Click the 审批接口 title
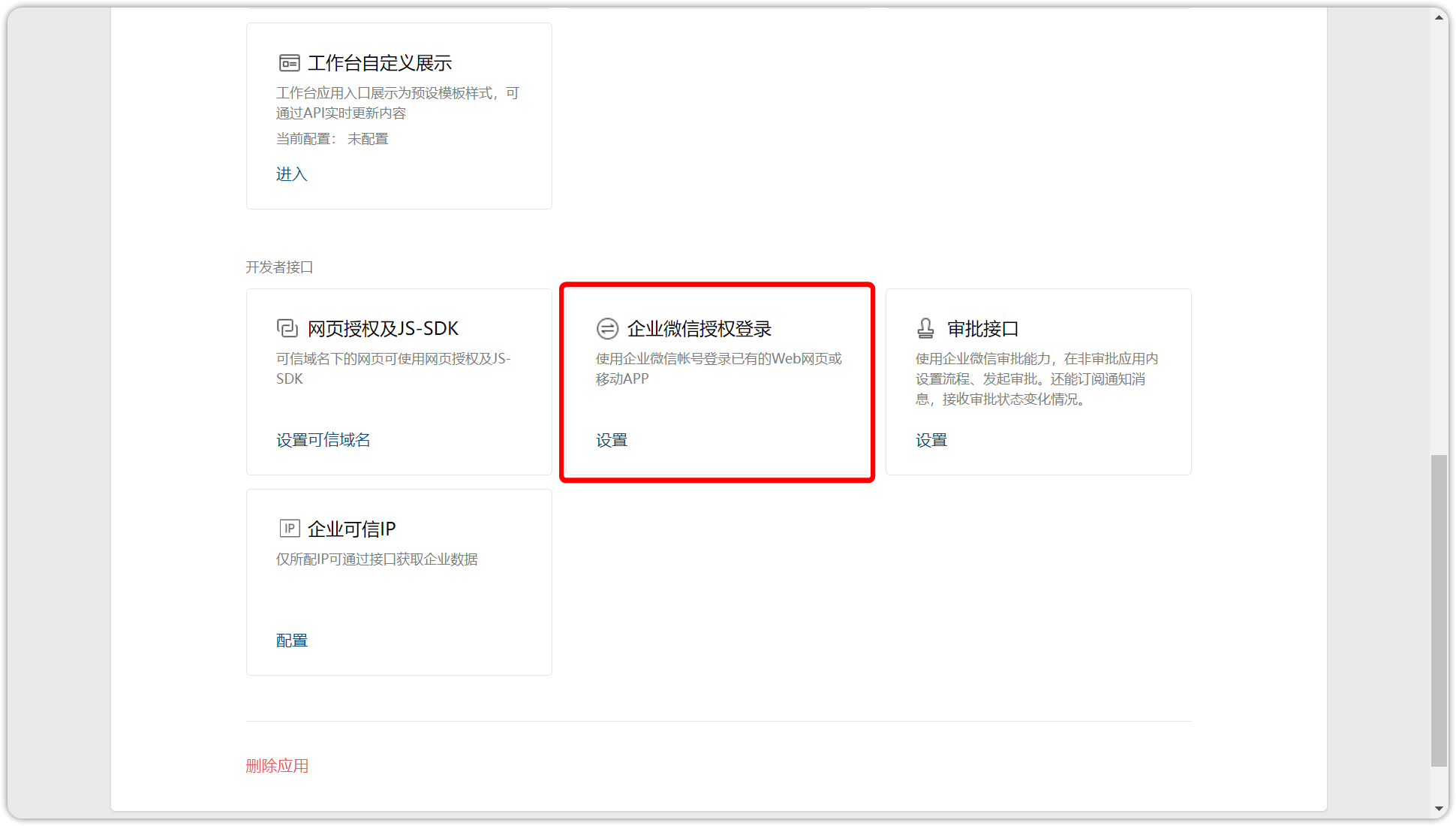The height and width of the screenshot is (826, 1456). click(x=983, y=329)
